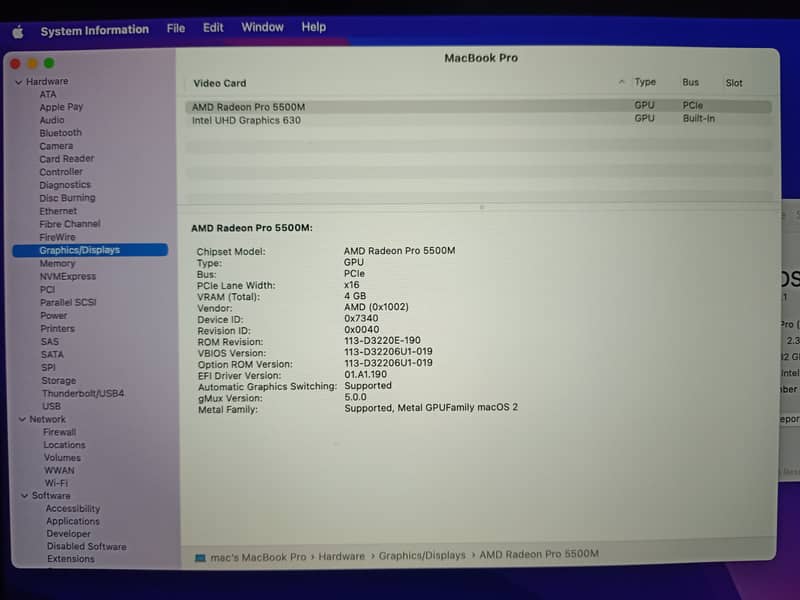Viewport: 800px width, 600px height.
Task: Select Thunderbolt/USB4 in the sidebar
Action: (83, 394)
